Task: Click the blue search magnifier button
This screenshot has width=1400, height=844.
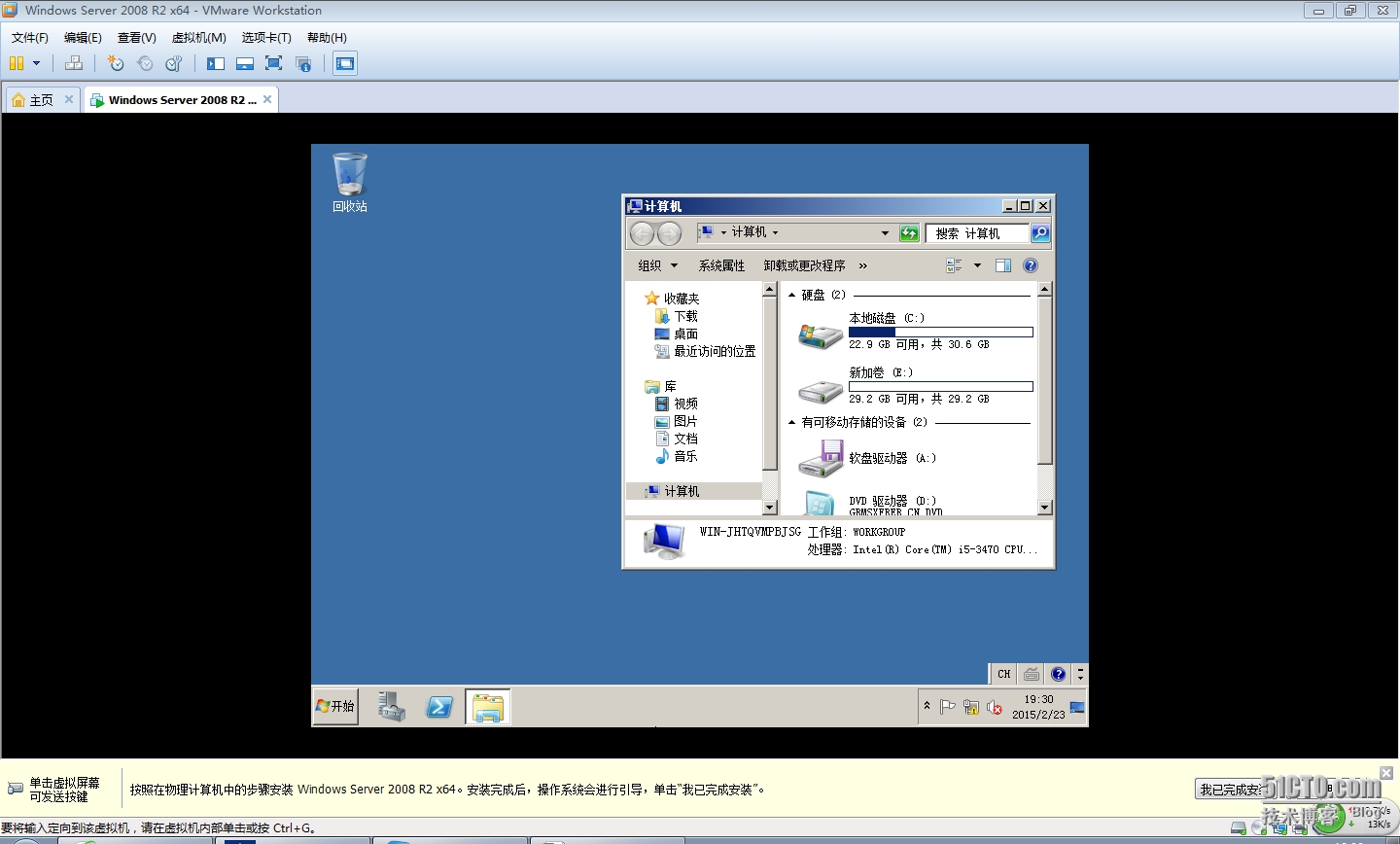Action: click(1040, 233)
